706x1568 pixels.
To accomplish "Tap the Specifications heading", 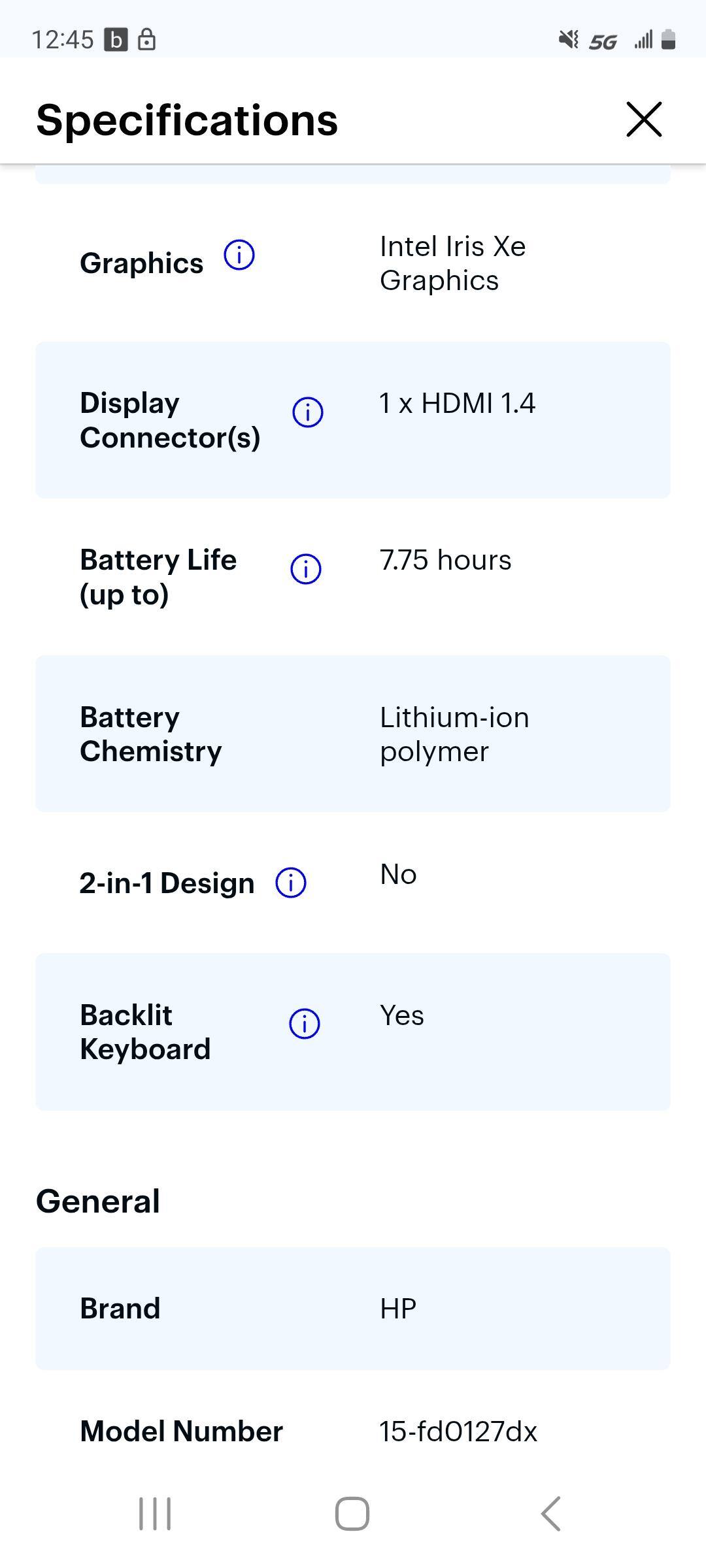I will 187,120.
